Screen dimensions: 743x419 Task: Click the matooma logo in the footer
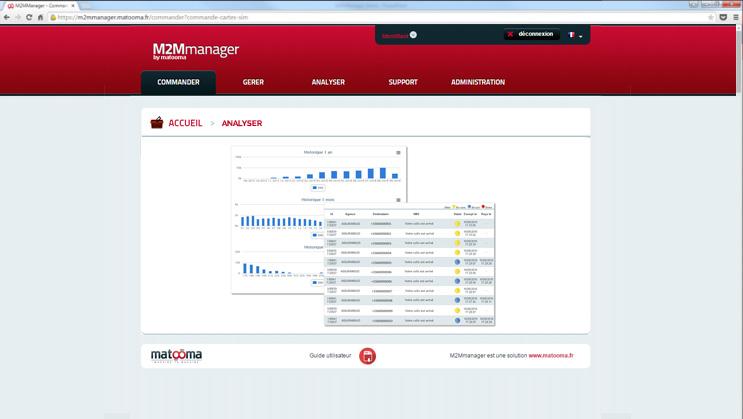click(x=176, y=356)
